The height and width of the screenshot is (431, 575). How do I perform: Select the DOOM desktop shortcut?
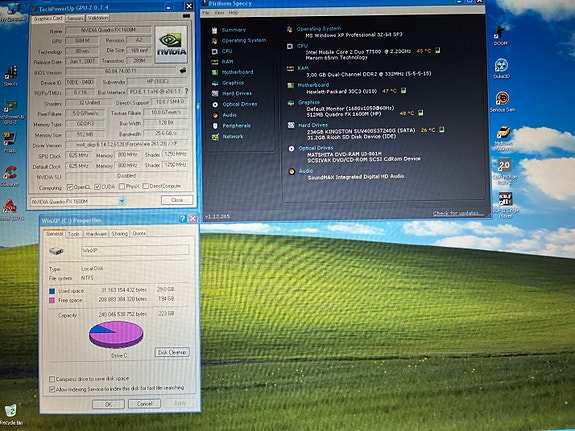500,36
